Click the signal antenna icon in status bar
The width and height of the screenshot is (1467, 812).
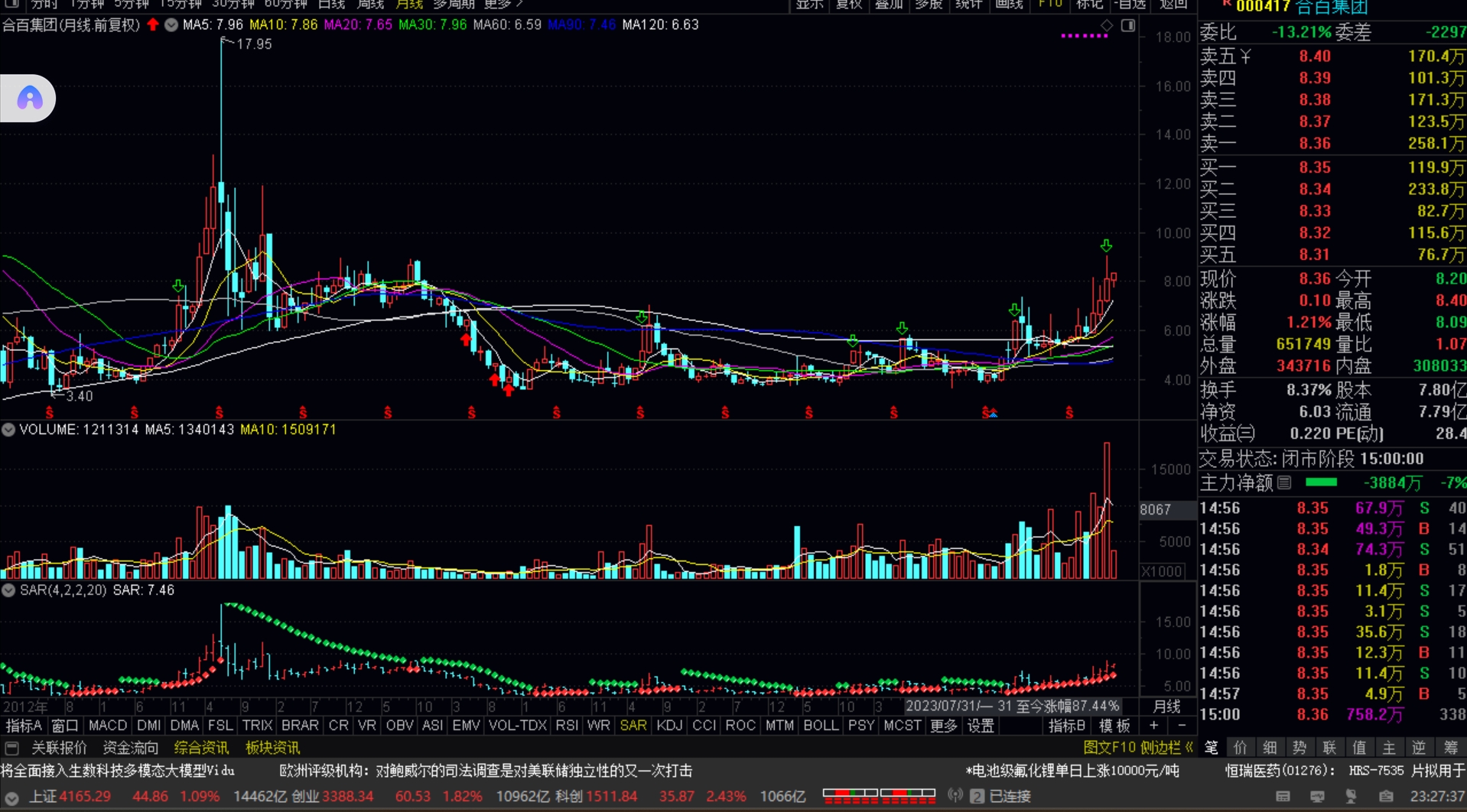955,796
